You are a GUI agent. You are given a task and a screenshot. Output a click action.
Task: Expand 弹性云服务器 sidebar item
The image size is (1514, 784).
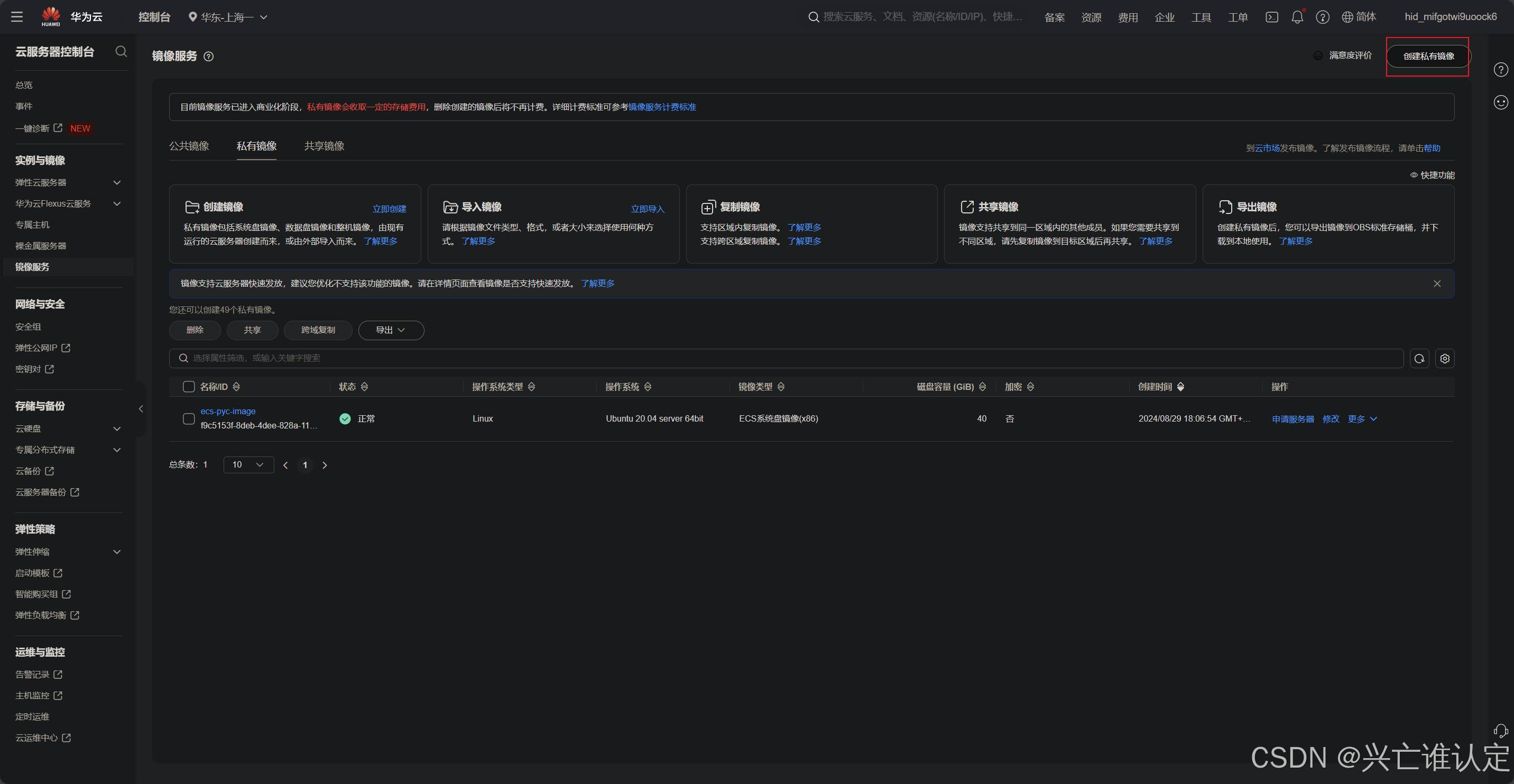pos(117,183)
